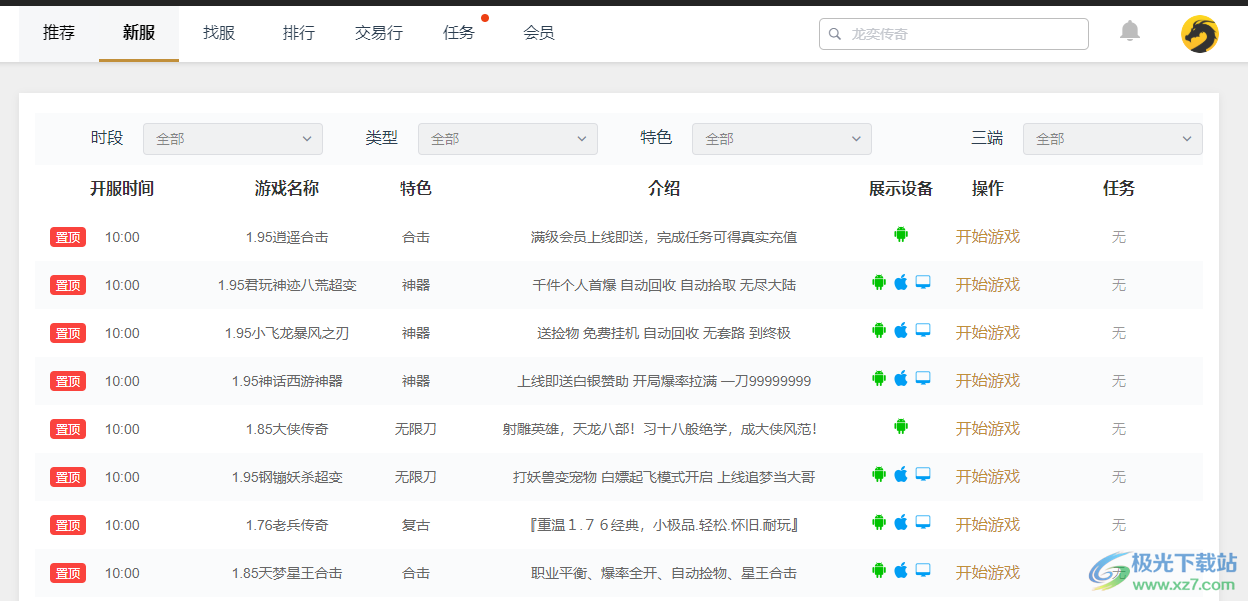Expand the 特色 filter dropdown

tap(782, 139)
